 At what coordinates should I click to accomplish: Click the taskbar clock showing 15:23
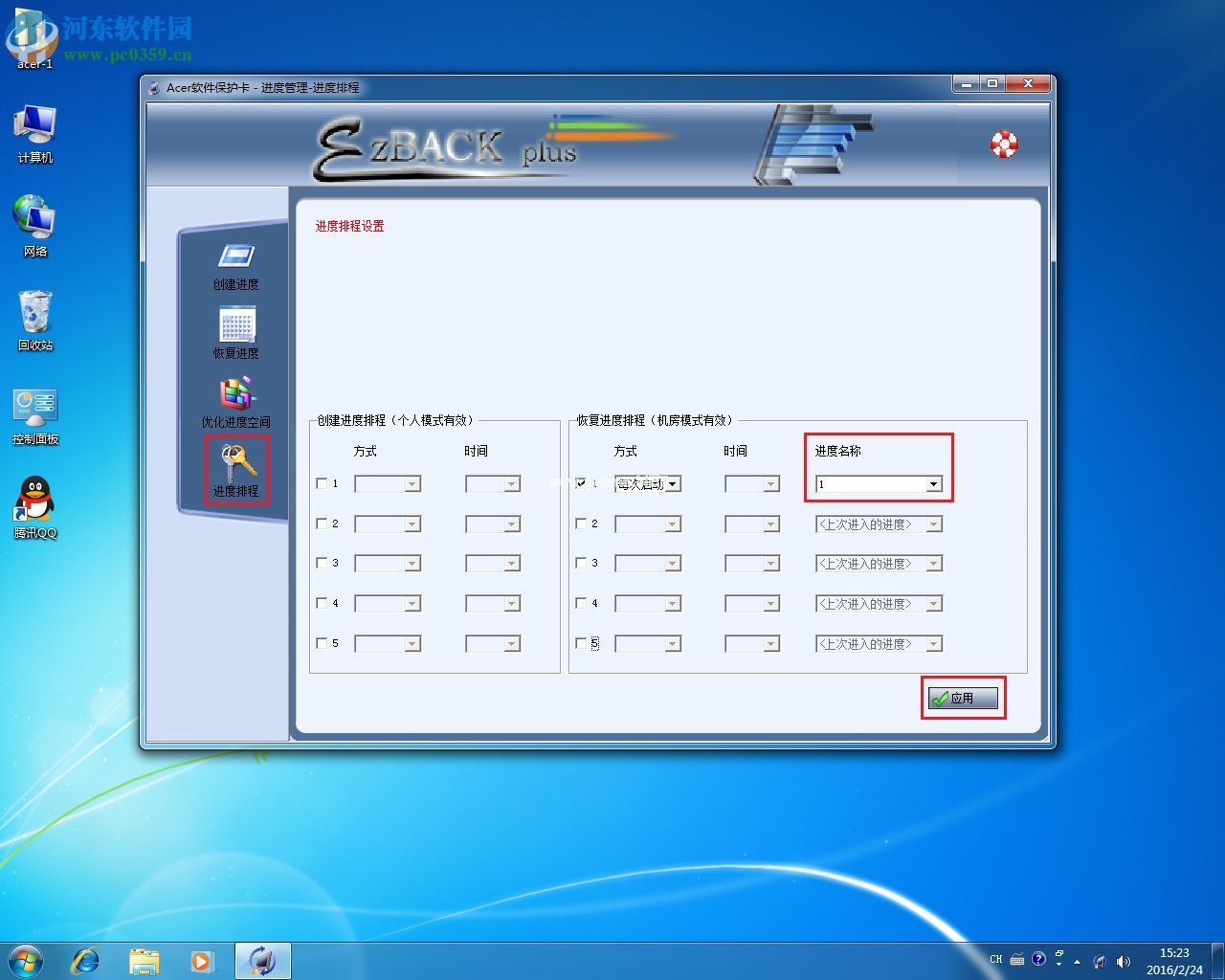click(x=1174, y=961)
